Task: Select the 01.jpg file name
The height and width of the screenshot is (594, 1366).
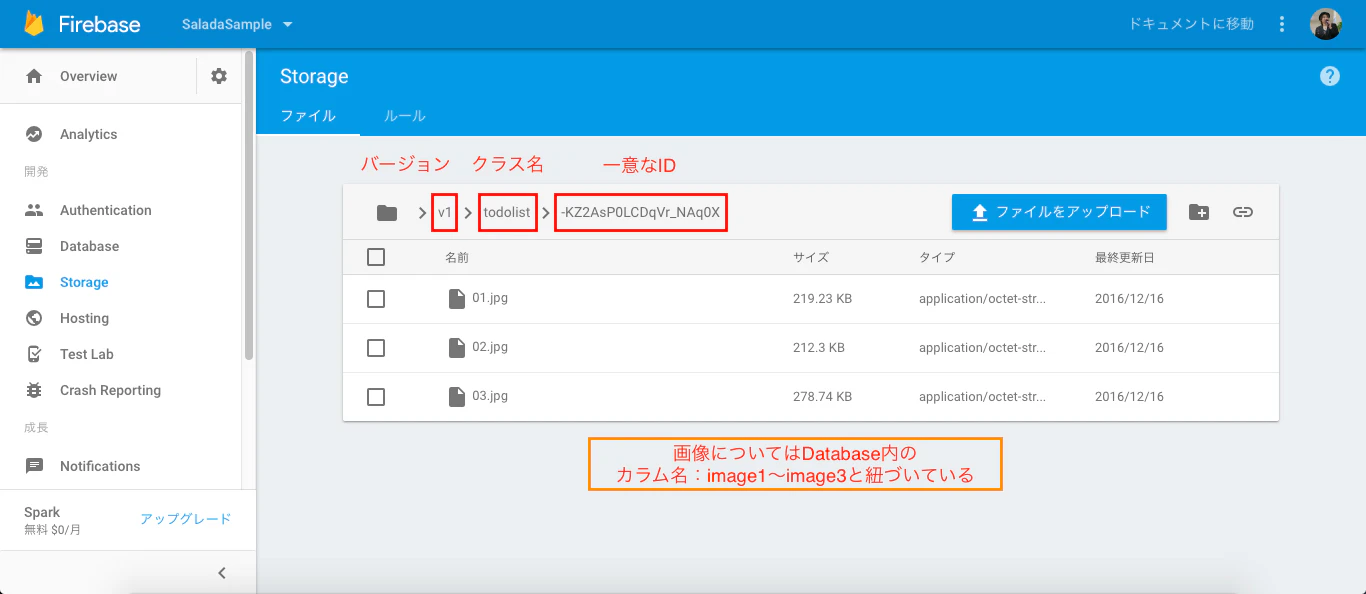Action: [490, 298]
